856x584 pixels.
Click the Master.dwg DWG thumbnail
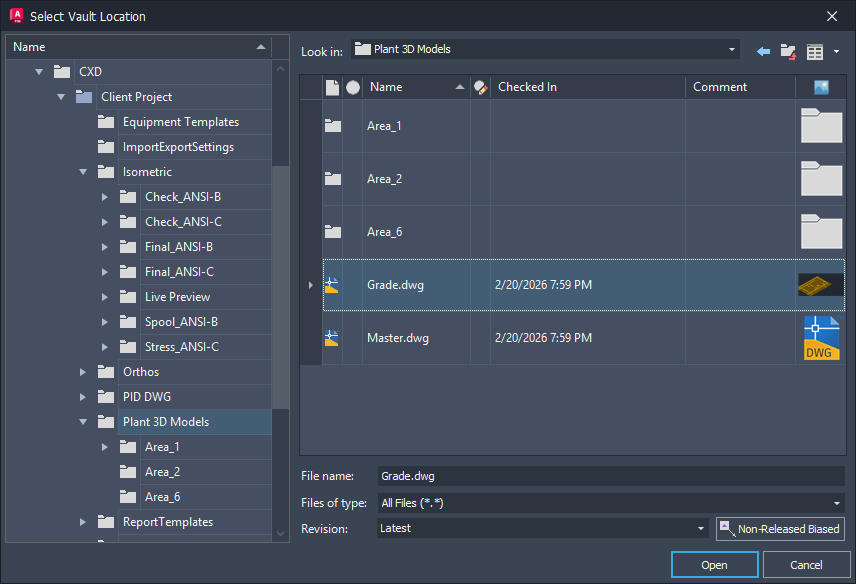click(x=821, y=338)
